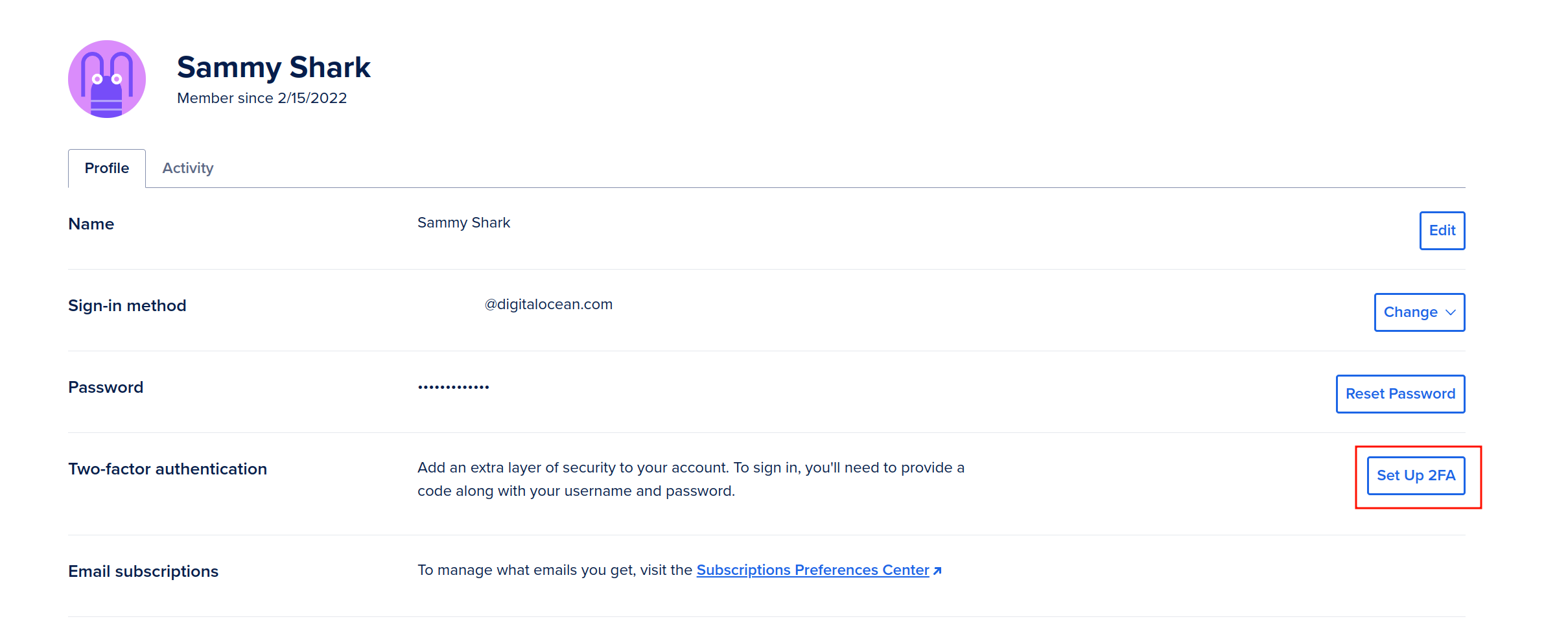Image resolution: width=1568 pixels, height=630 pixels.
Task: Click the Sammy Shark page heading
Action: (274, 67)
